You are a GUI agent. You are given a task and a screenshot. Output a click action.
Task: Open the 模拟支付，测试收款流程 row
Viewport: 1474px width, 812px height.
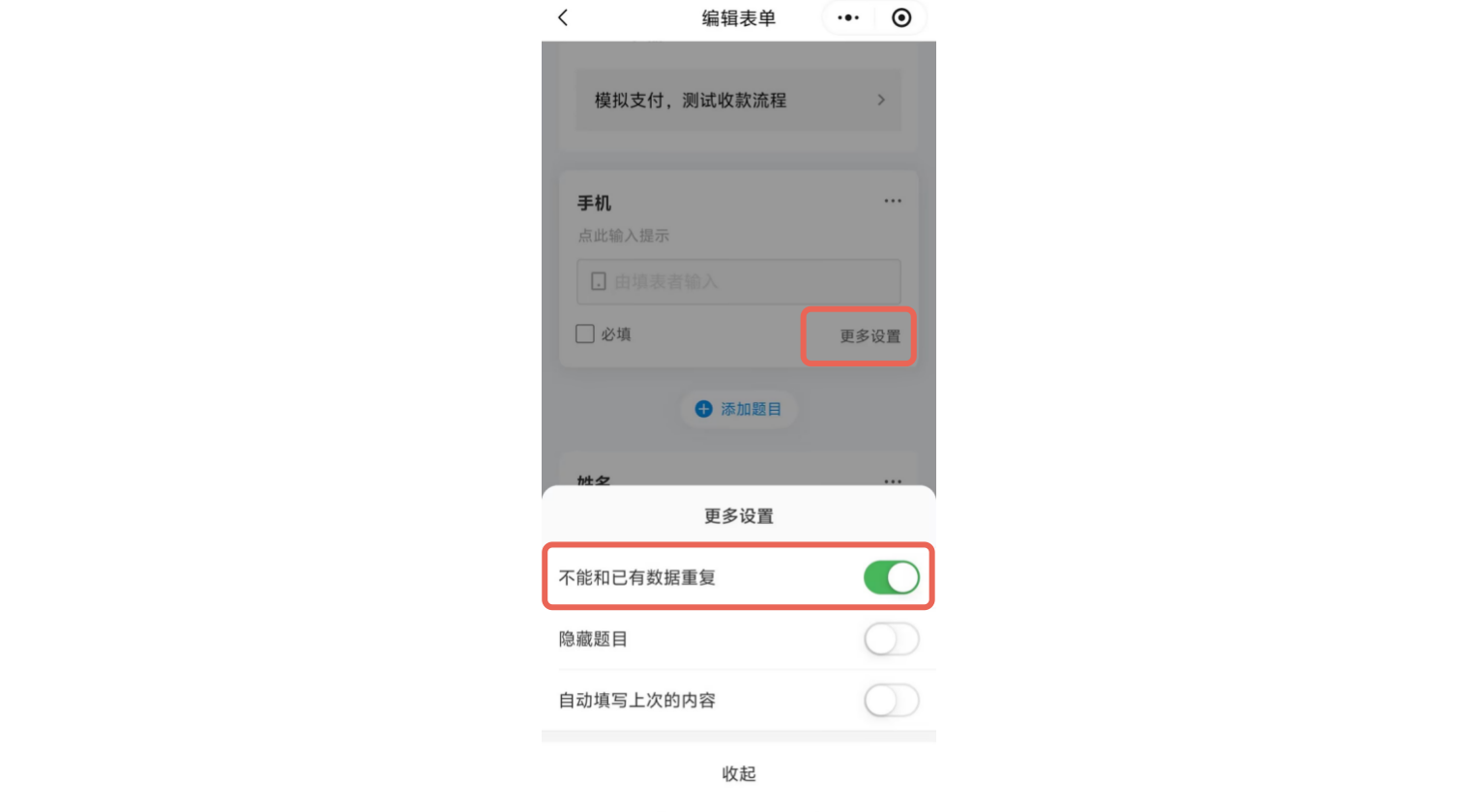(x=739, y=100)
